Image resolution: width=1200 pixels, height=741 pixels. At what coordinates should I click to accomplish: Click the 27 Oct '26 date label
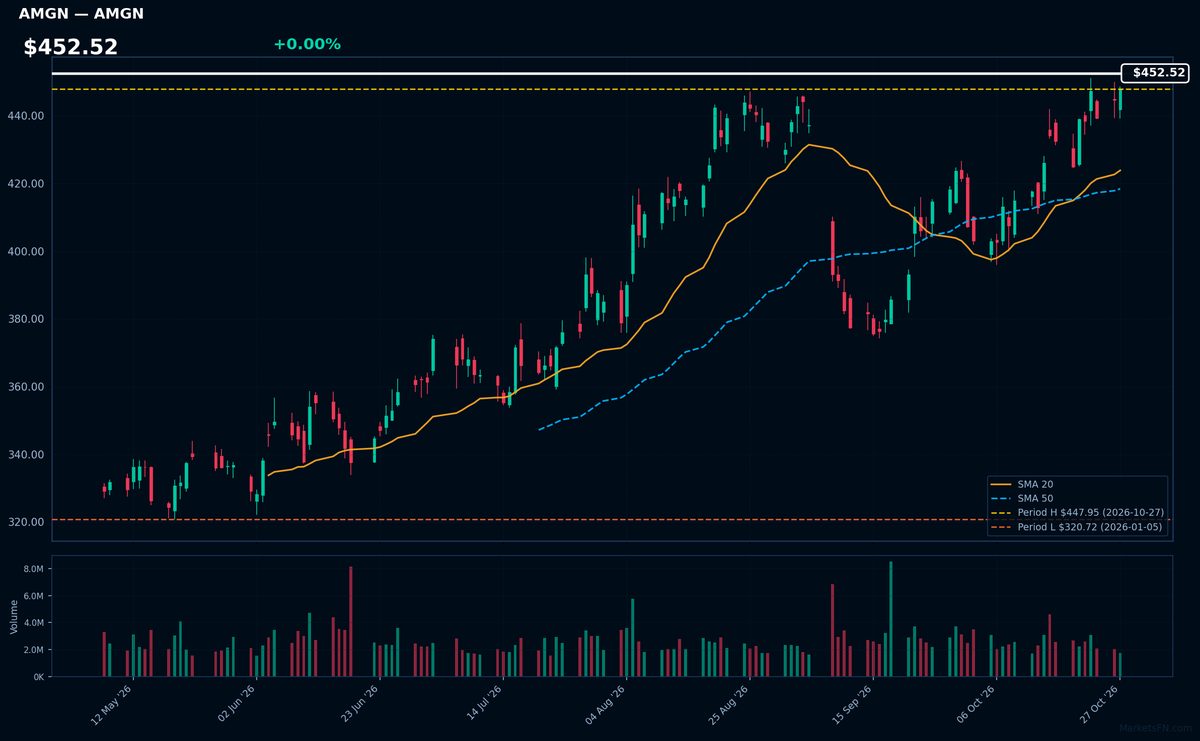click(1098, 703)
